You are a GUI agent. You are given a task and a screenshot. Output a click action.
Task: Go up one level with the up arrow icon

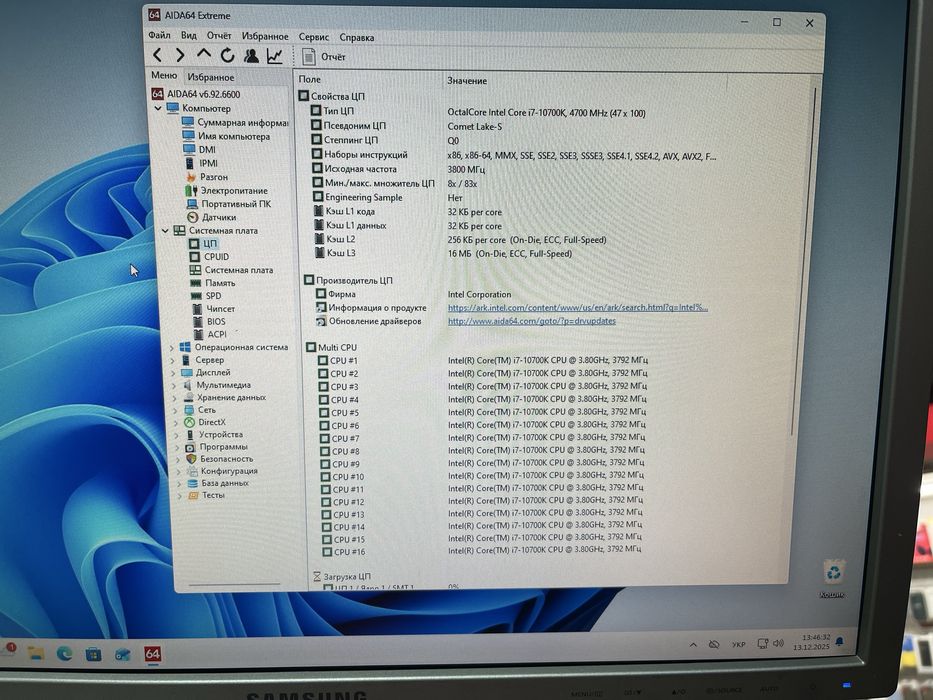click(x=203, y=55)
